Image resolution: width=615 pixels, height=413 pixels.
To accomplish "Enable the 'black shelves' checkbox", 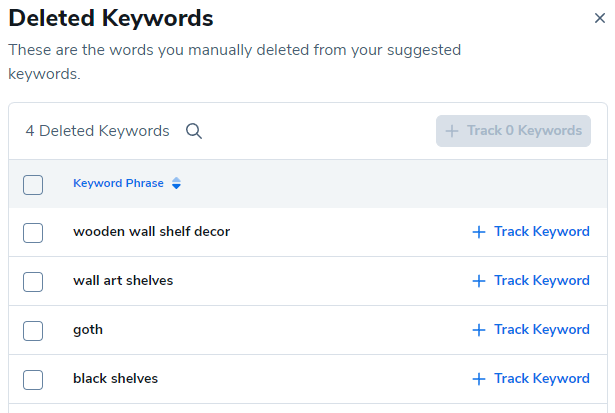I will point(33,379).
